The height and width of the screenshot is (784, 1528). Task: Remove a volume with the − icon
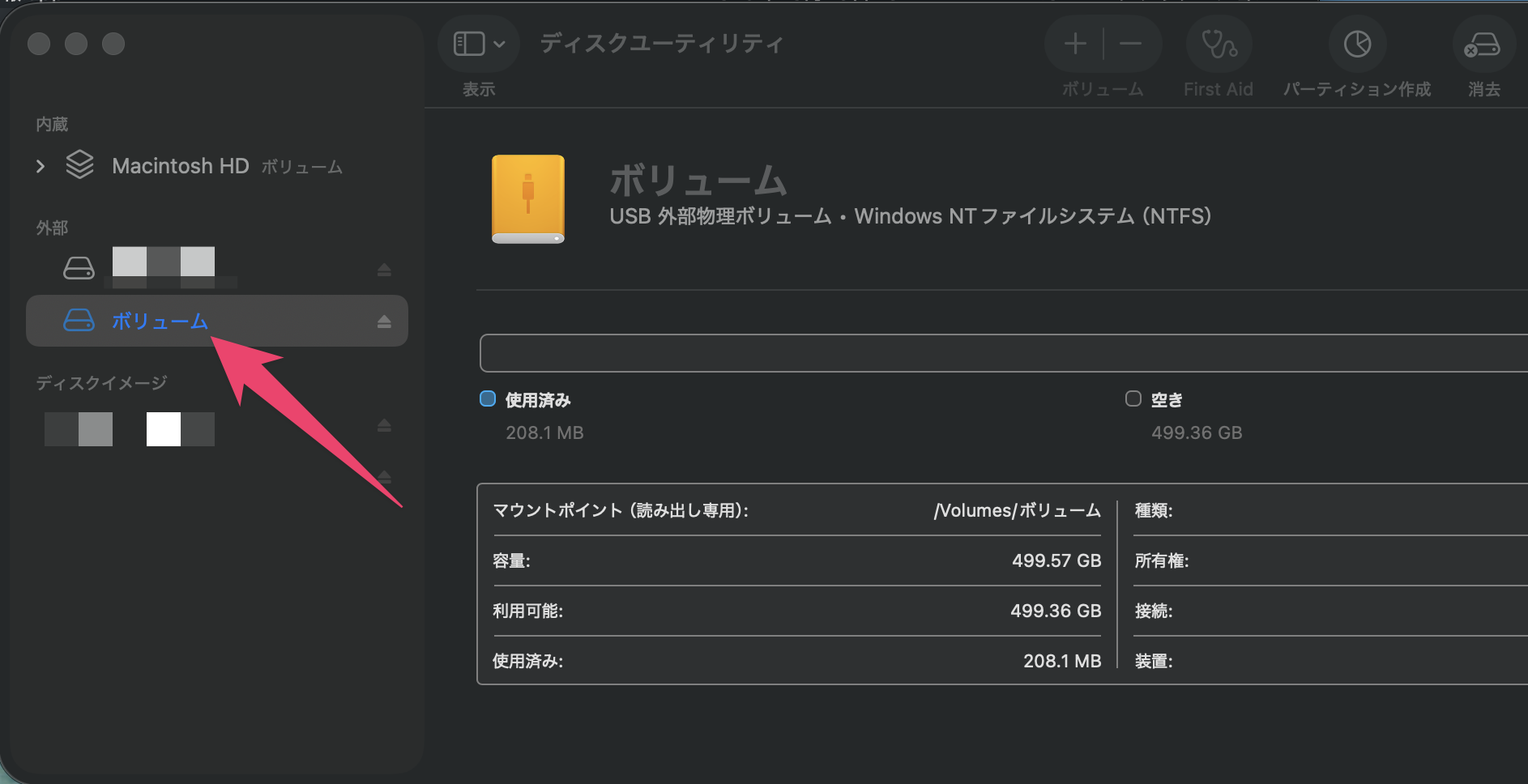(x=1131, y=45)
